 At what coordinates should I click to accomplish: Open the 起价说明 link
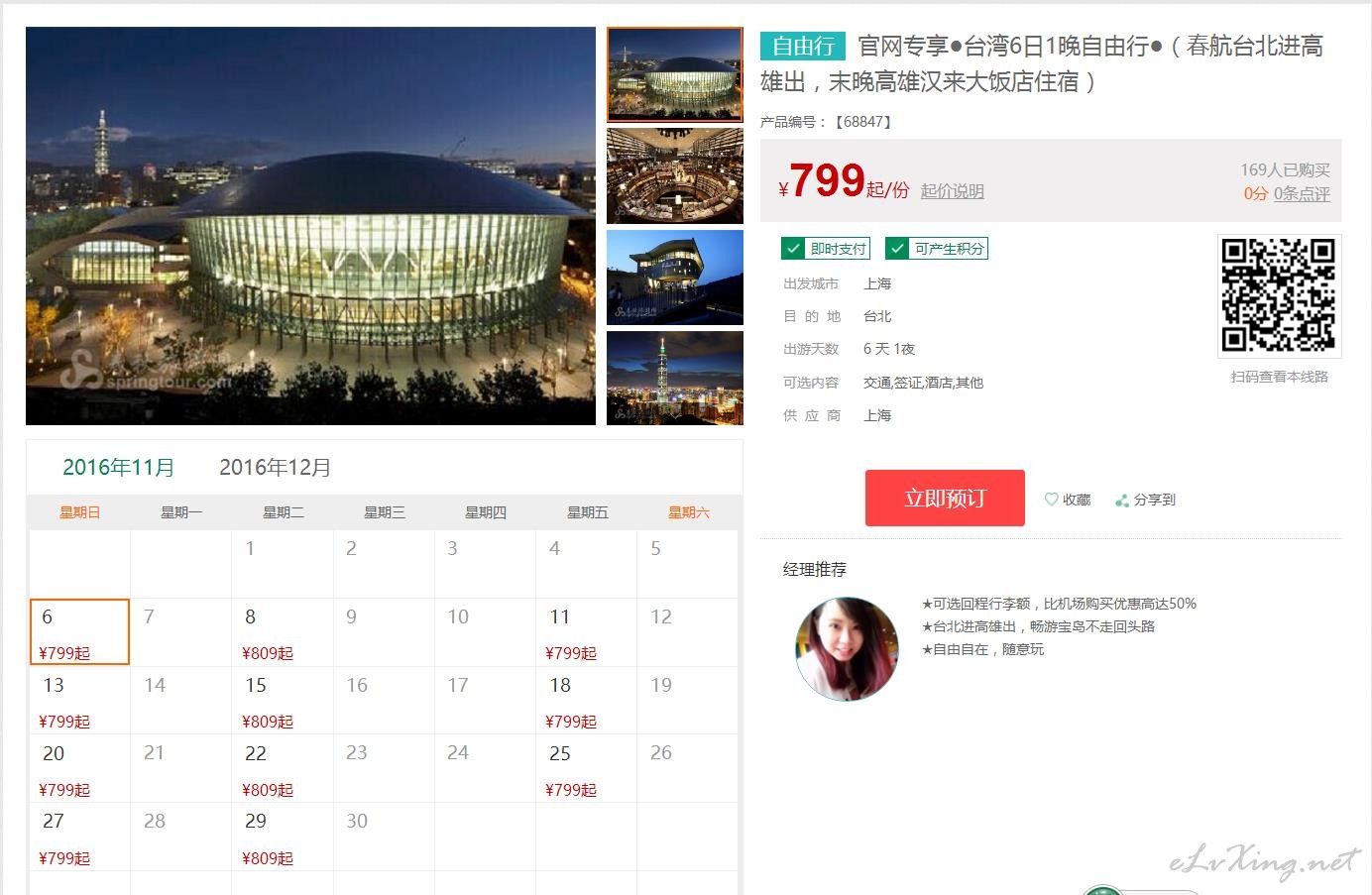point(952,191)
